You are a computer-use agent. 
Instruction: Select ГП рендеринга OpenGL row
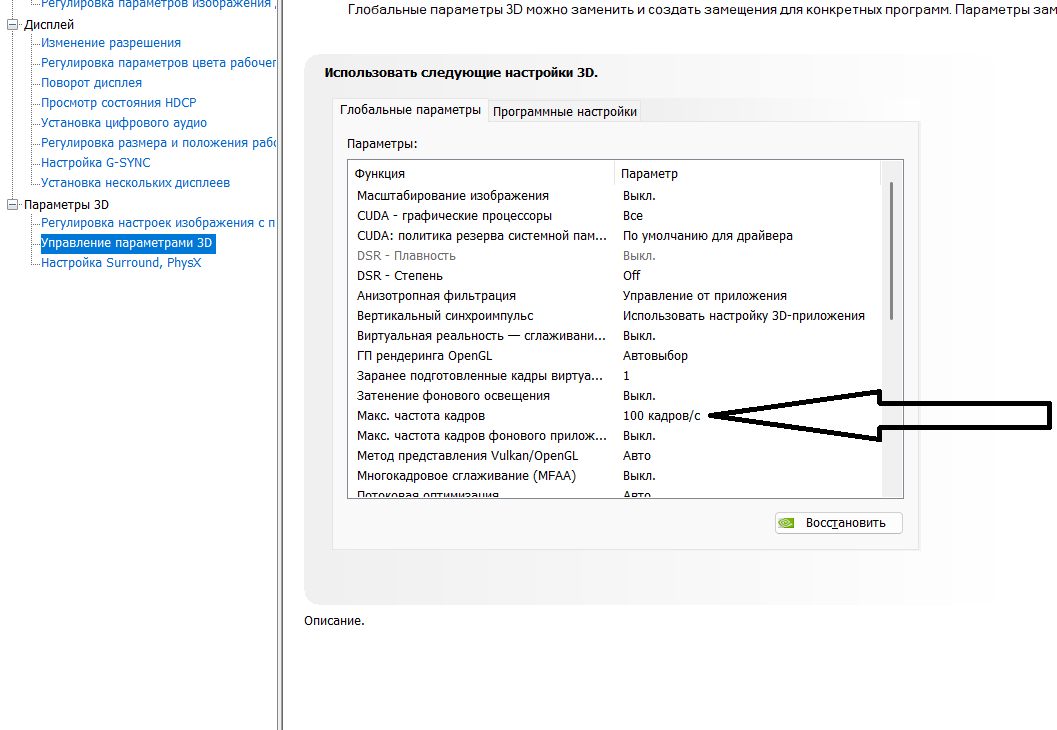pos(613,356)
